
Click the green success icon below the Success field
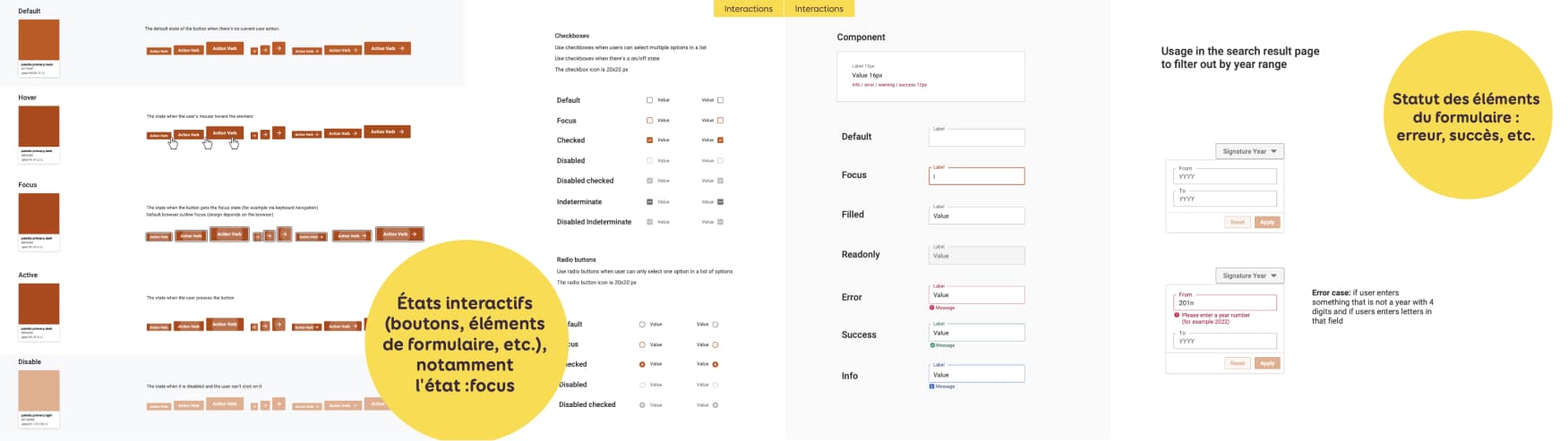(932, 345)
